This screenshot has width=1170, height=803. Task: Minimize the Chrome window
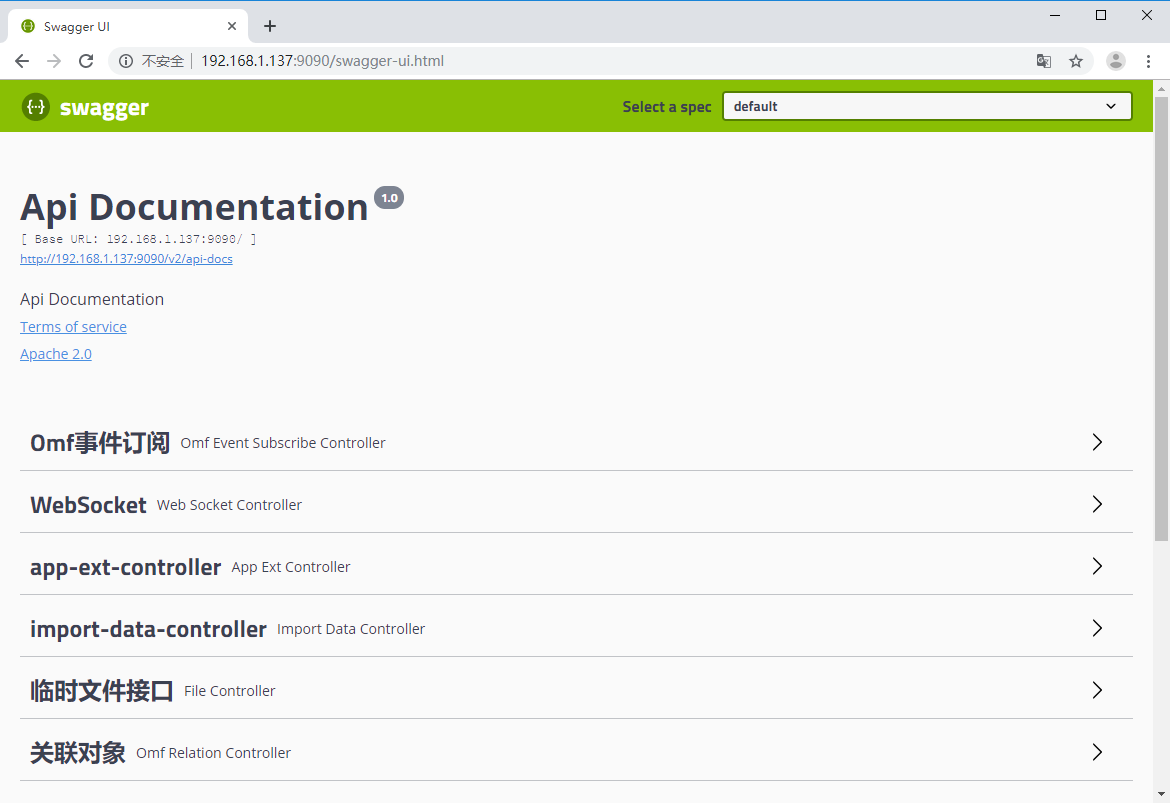point(1055,15)
